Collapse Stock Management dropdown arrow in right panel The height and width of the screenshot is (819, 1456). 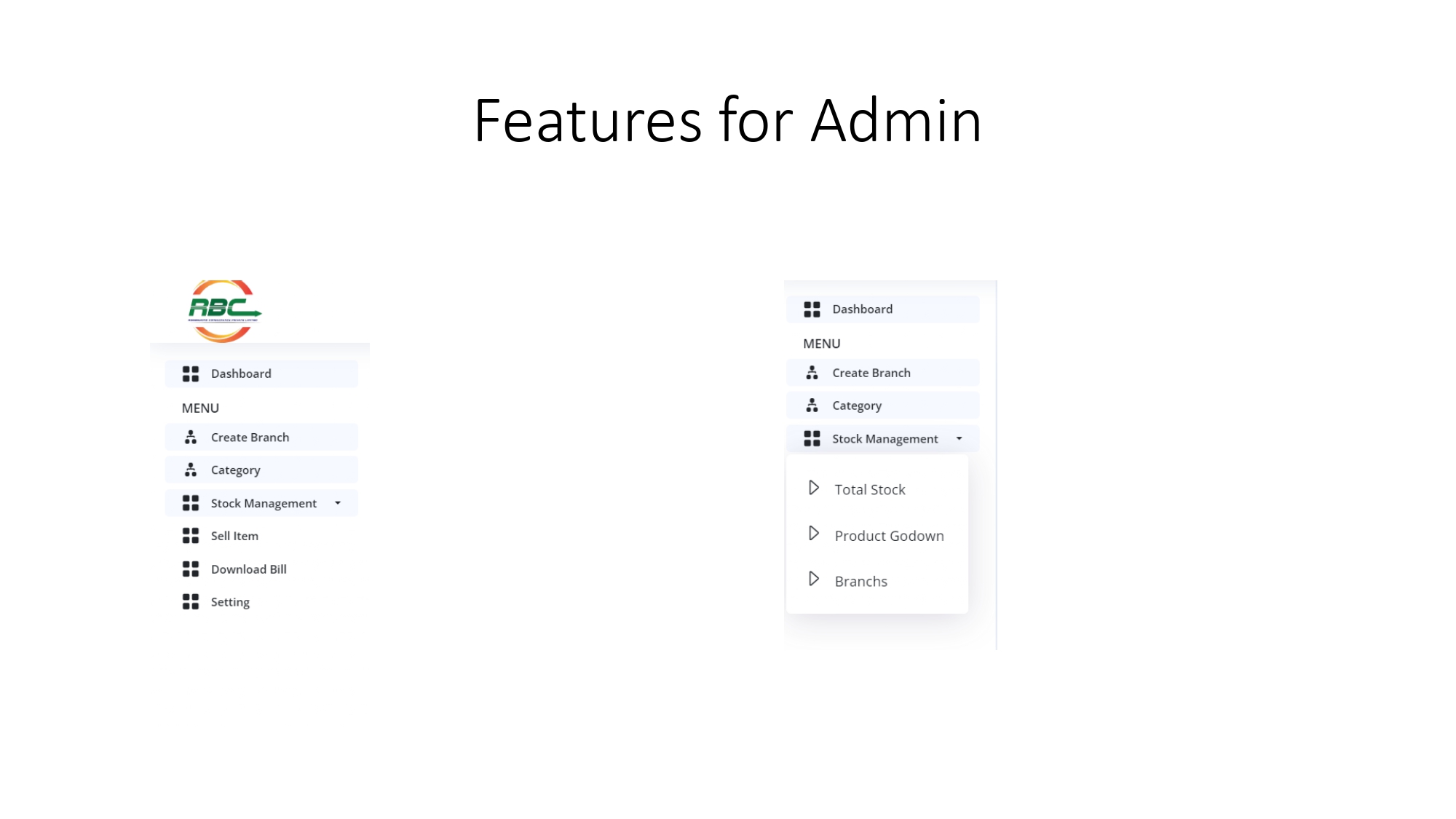960,438
